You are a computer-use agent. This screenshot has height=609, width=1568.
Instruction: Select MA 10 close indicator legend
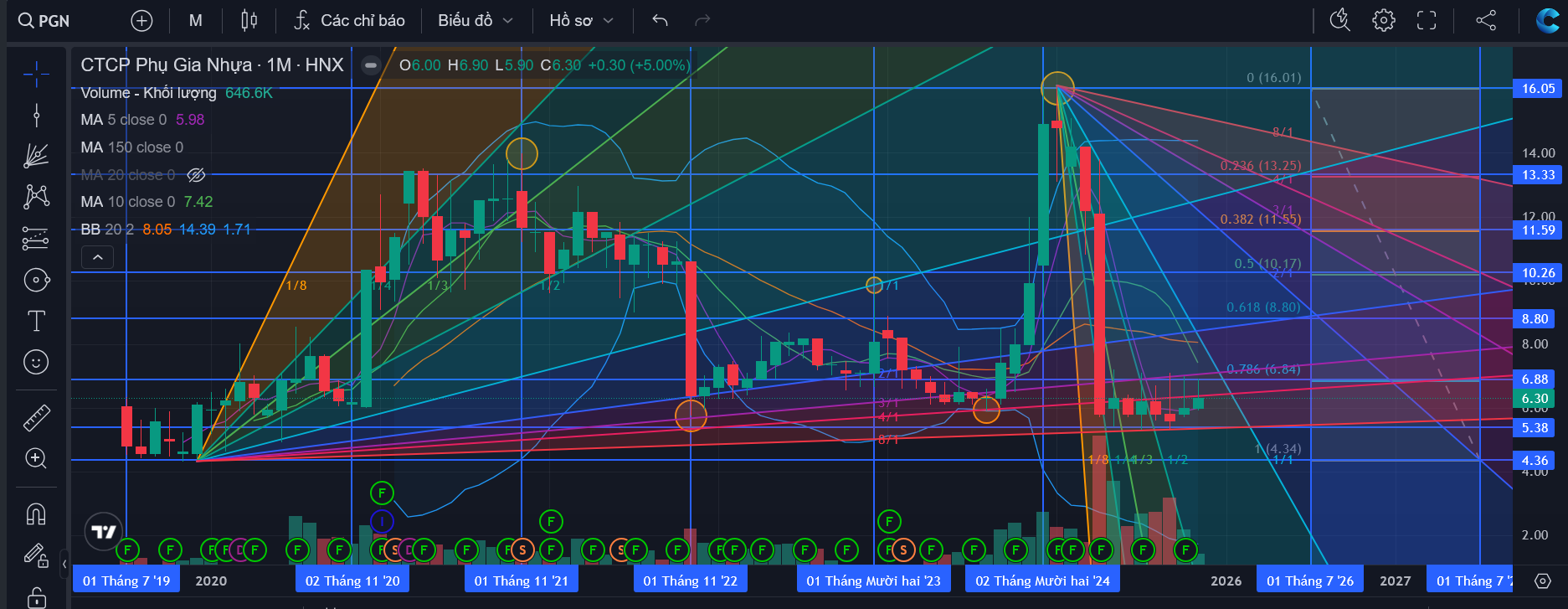[x=127, y=202]
